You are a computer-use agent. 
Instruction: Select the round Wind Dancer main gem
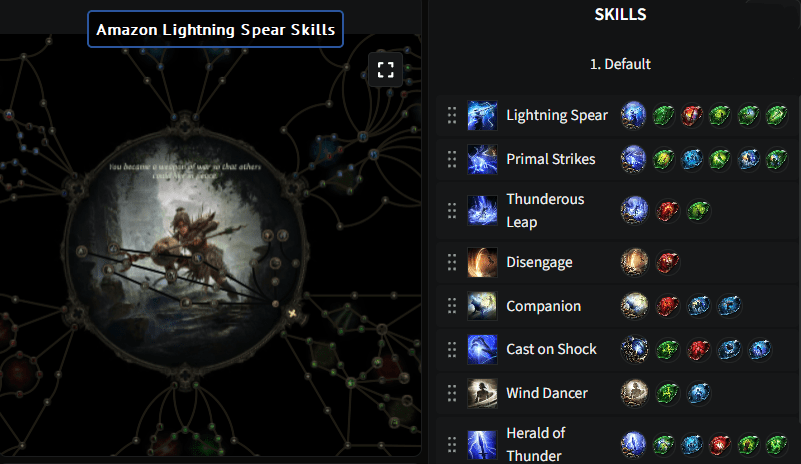[x=634, y=393]
